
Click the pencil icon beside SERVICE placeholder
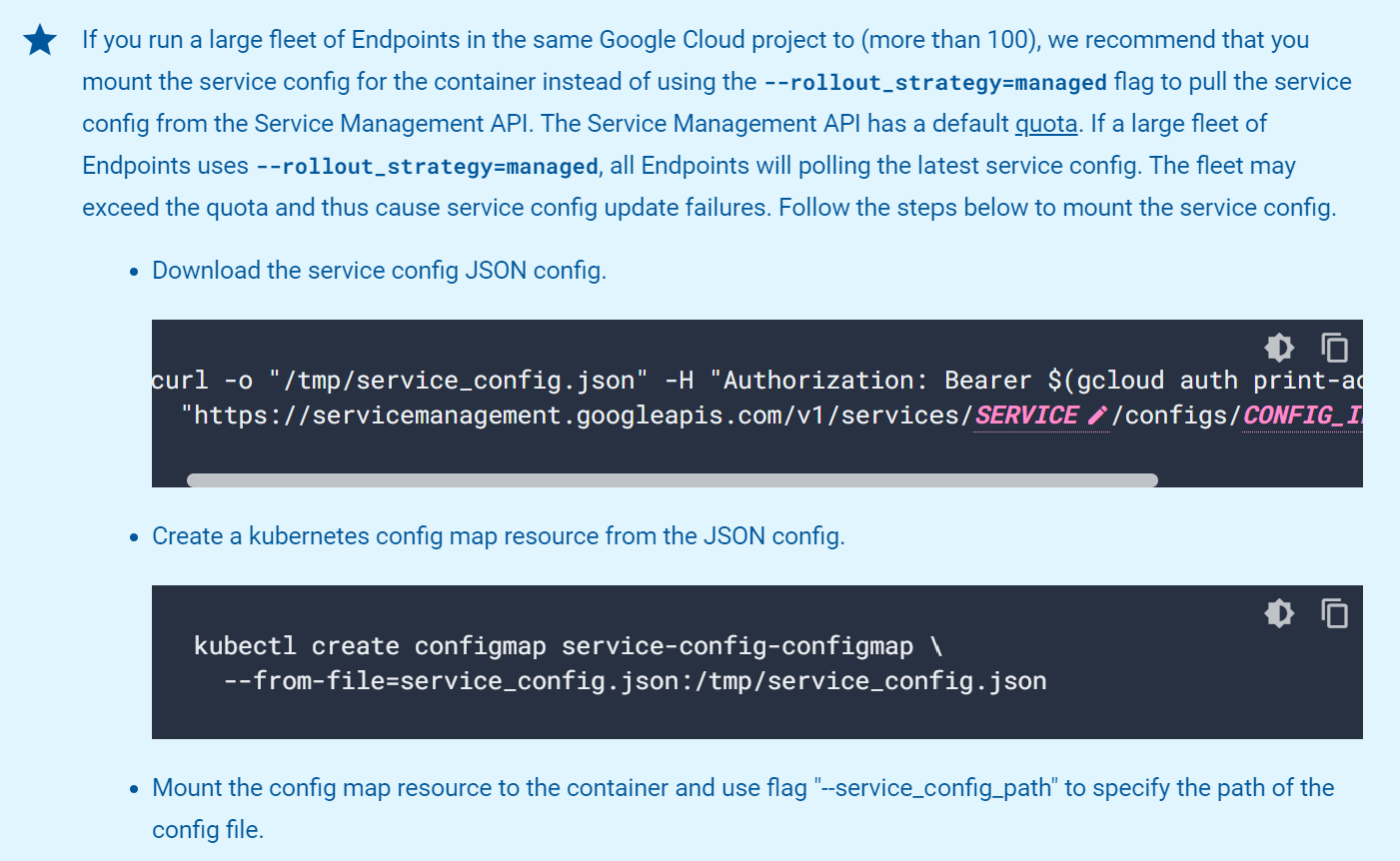(x=1098, y=414)
